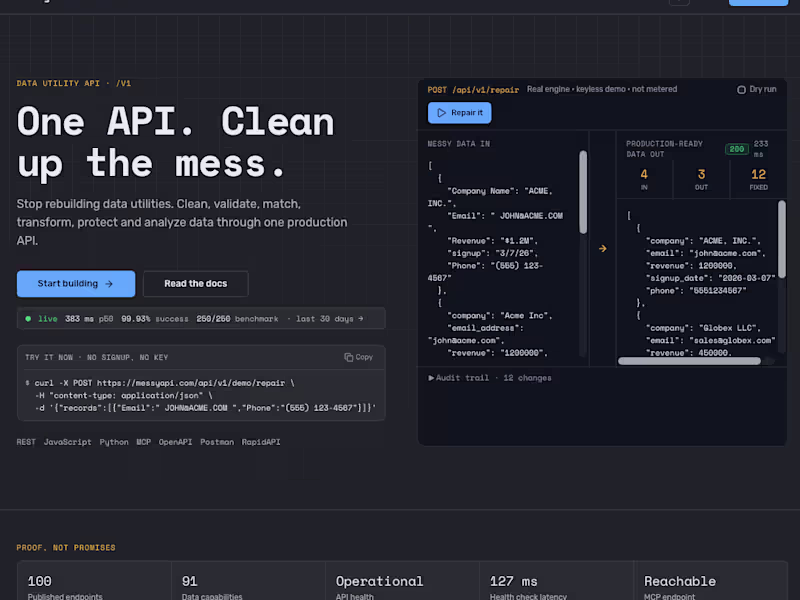
Task: Click the Data Out horizontal scrollbar
Action: click(689, 361)
